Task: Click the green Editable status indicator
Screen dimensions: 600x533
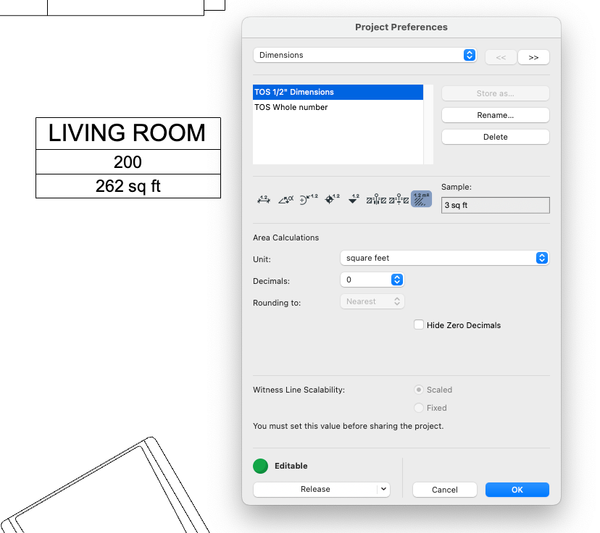Action: click(260, 466)
